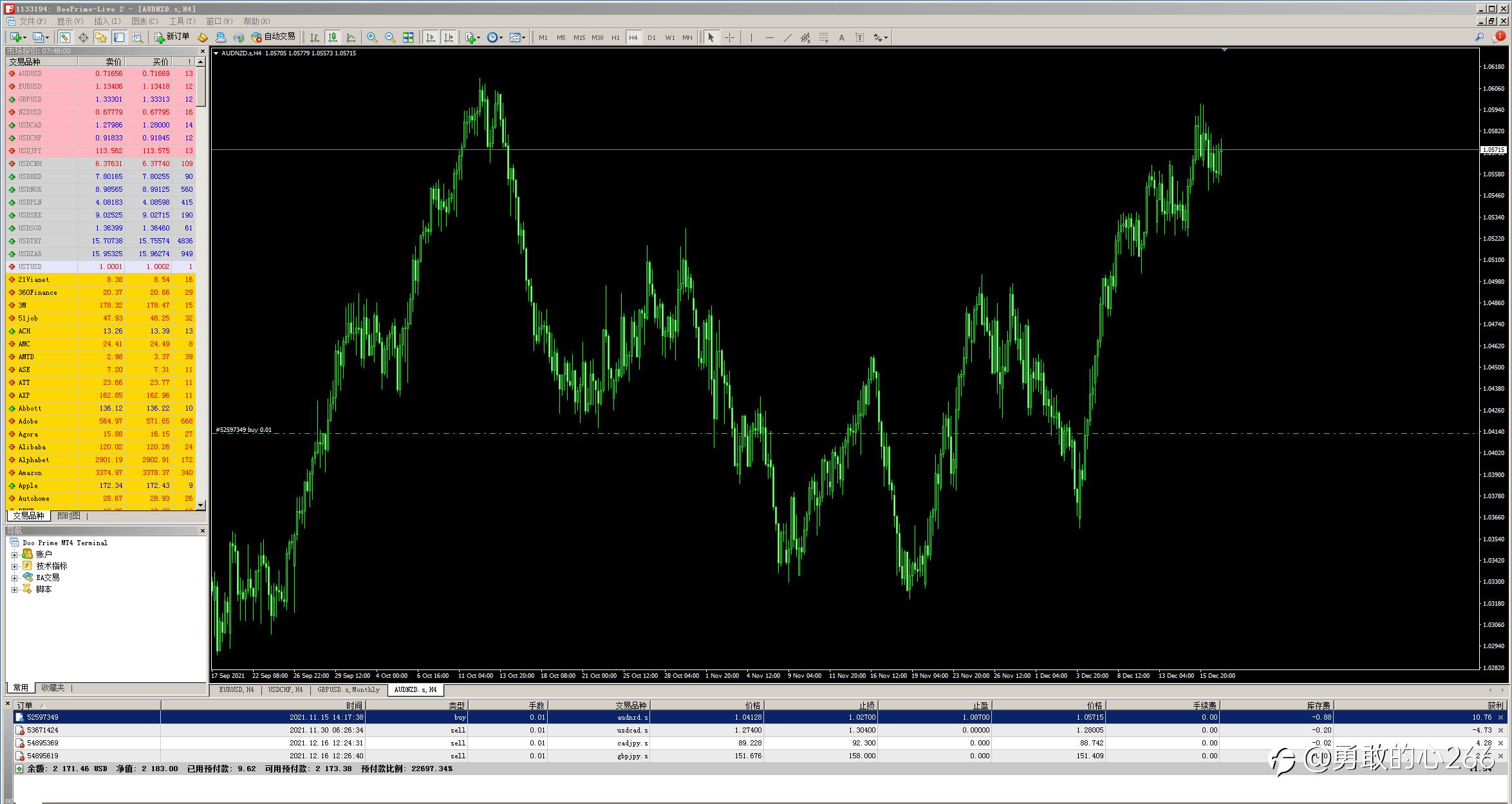Open the Indicators dropdown arrow
Viewport: 1512px width, 804px height.
pos(479,37)
